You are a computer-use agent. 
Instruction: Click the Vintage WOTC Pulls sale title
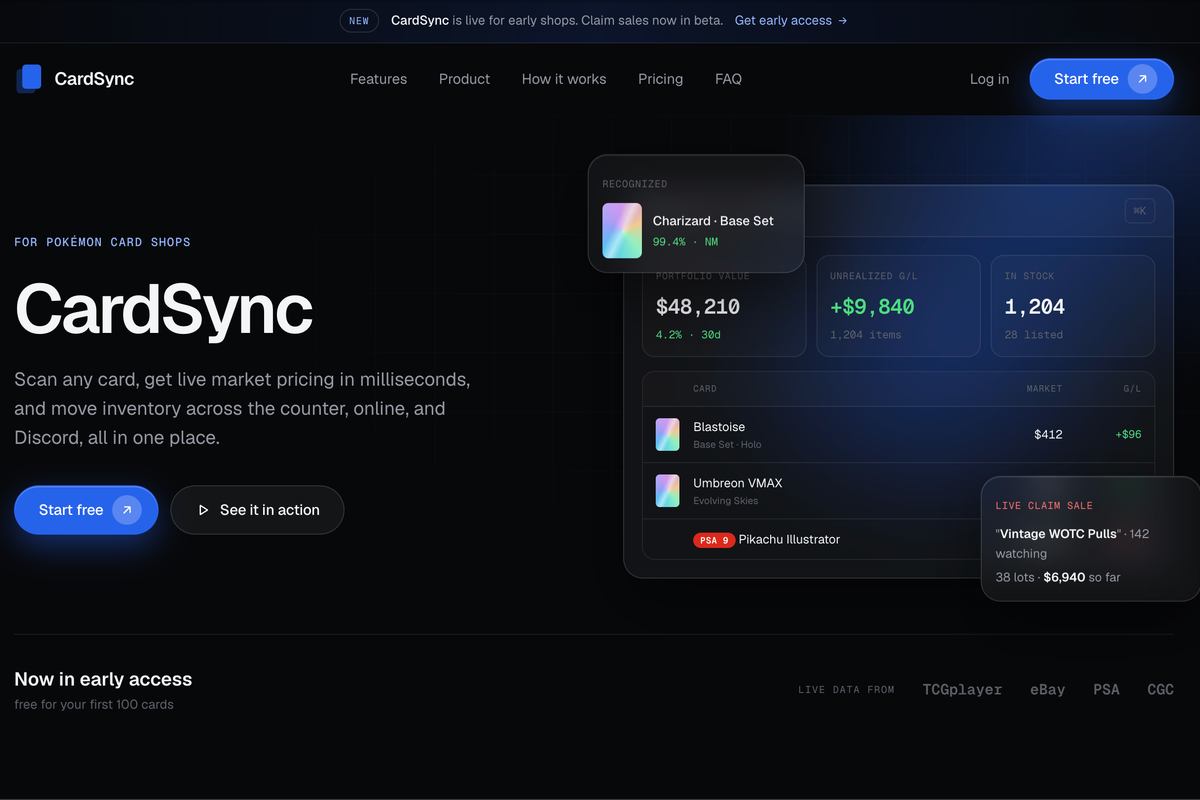1057,534
